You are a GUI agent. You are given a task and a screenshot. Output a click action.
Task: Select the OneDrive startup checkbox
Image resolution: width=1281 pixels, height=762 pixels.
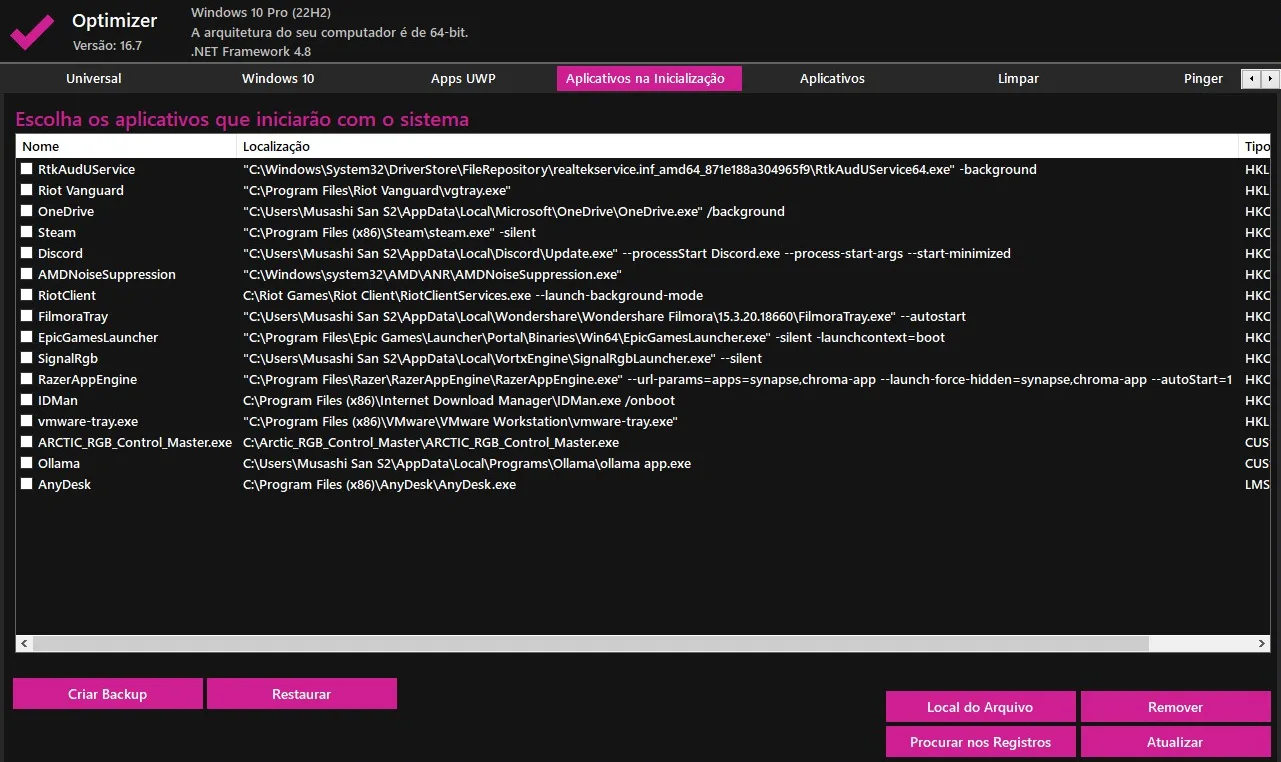click(27, 212)
